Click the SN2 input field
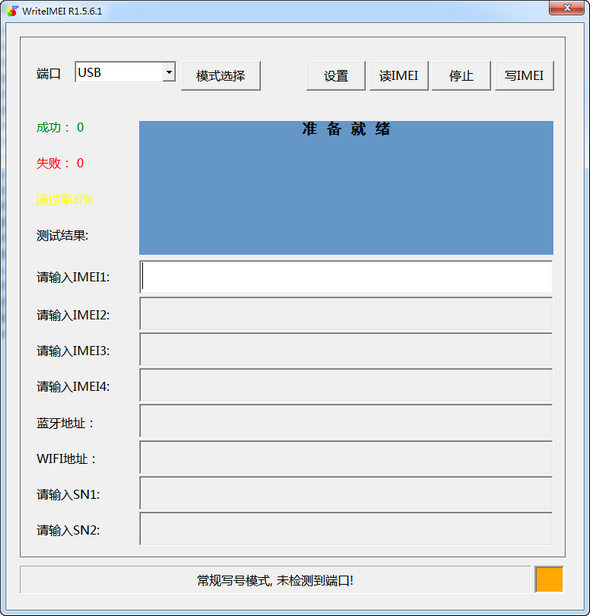Image resolution: width=590 pixels, height=616 pixels. coord(346,529)
